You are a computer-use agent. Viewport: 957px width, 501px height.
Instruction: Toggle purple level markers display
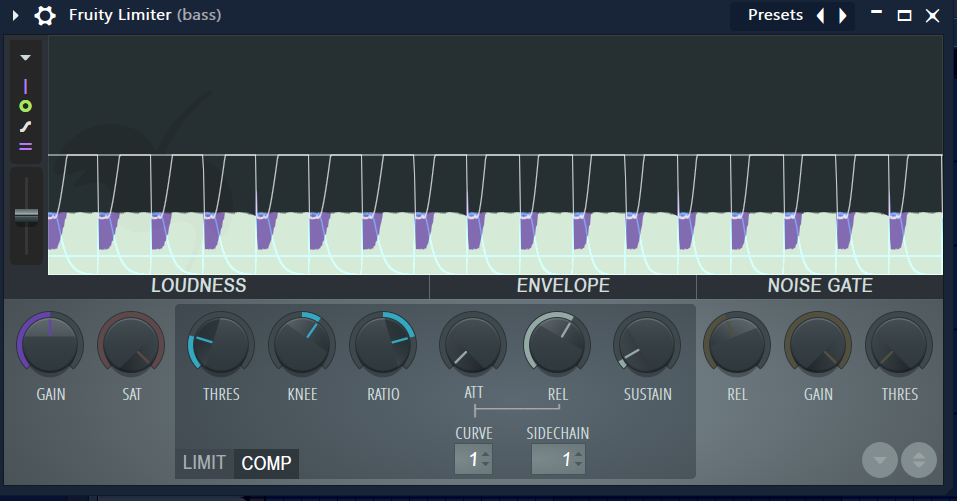25,146
